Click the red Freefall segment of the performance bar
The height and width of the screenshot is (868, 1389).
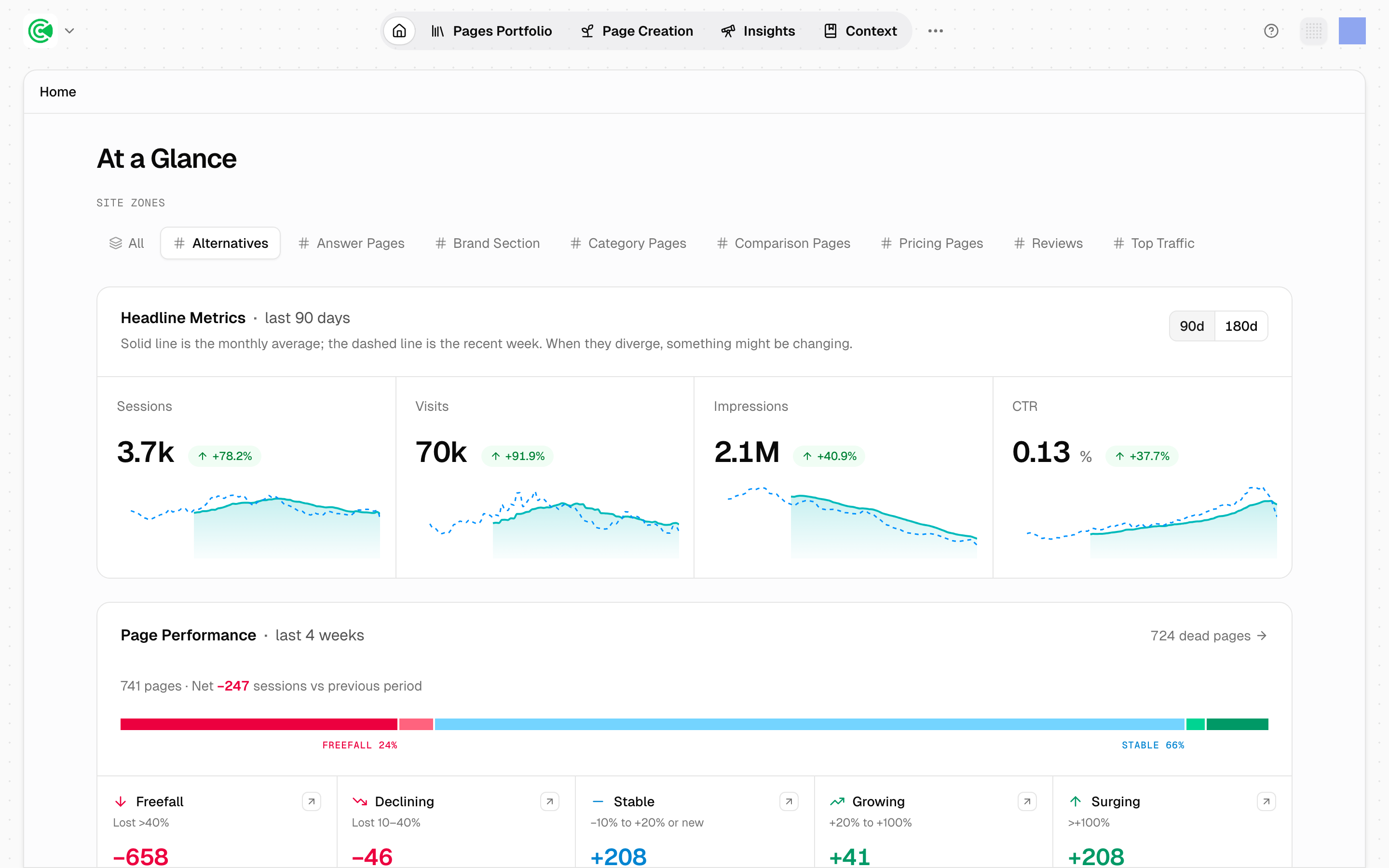(x=259, y=724)
